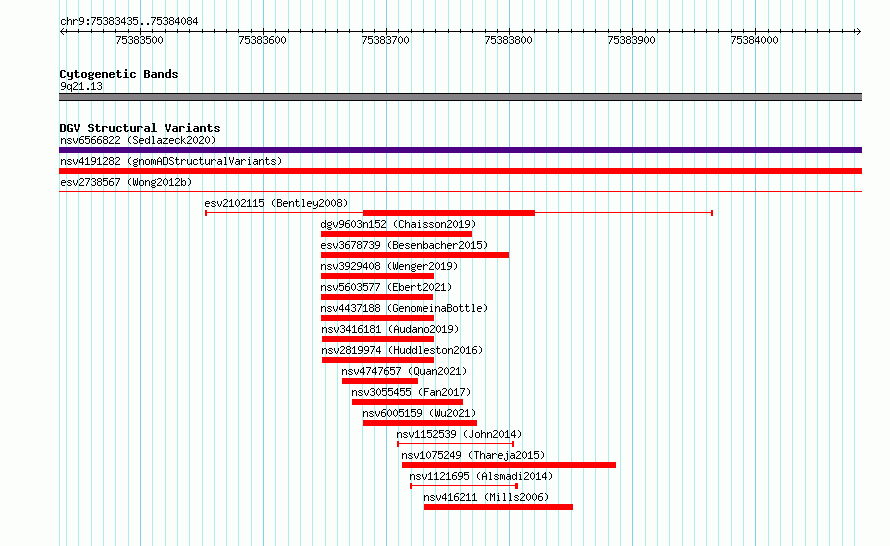Click the Cytogenetic Bands track title
Viewport: 890px width, 546px height.
119,74
